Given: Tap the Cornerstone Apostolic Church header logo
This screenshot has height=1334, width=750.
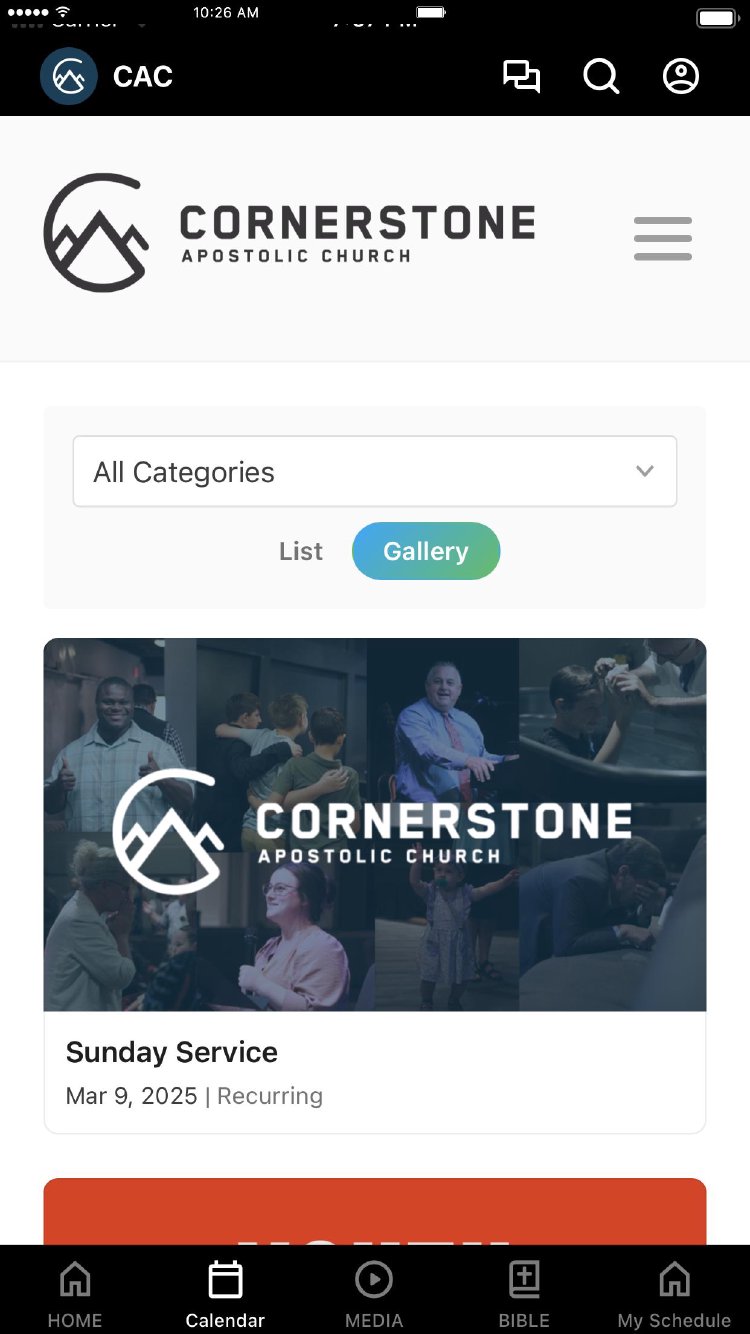Looking at the screenshot, I should [x=290, y=233].
